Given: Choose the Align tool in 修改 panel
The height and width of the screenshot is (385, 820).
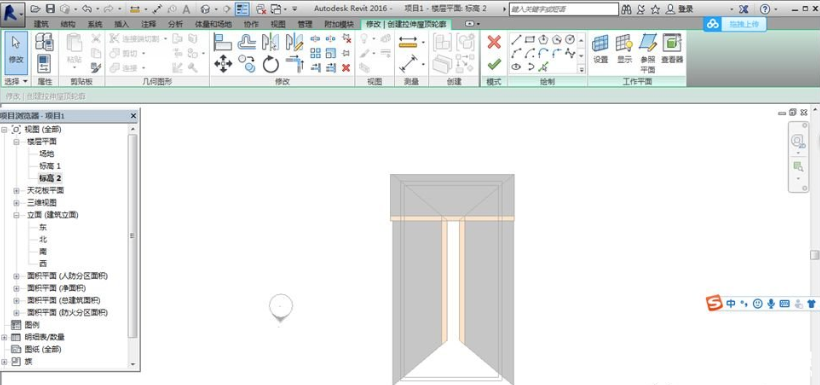Looking at the screenshot, I should [223, 42].
